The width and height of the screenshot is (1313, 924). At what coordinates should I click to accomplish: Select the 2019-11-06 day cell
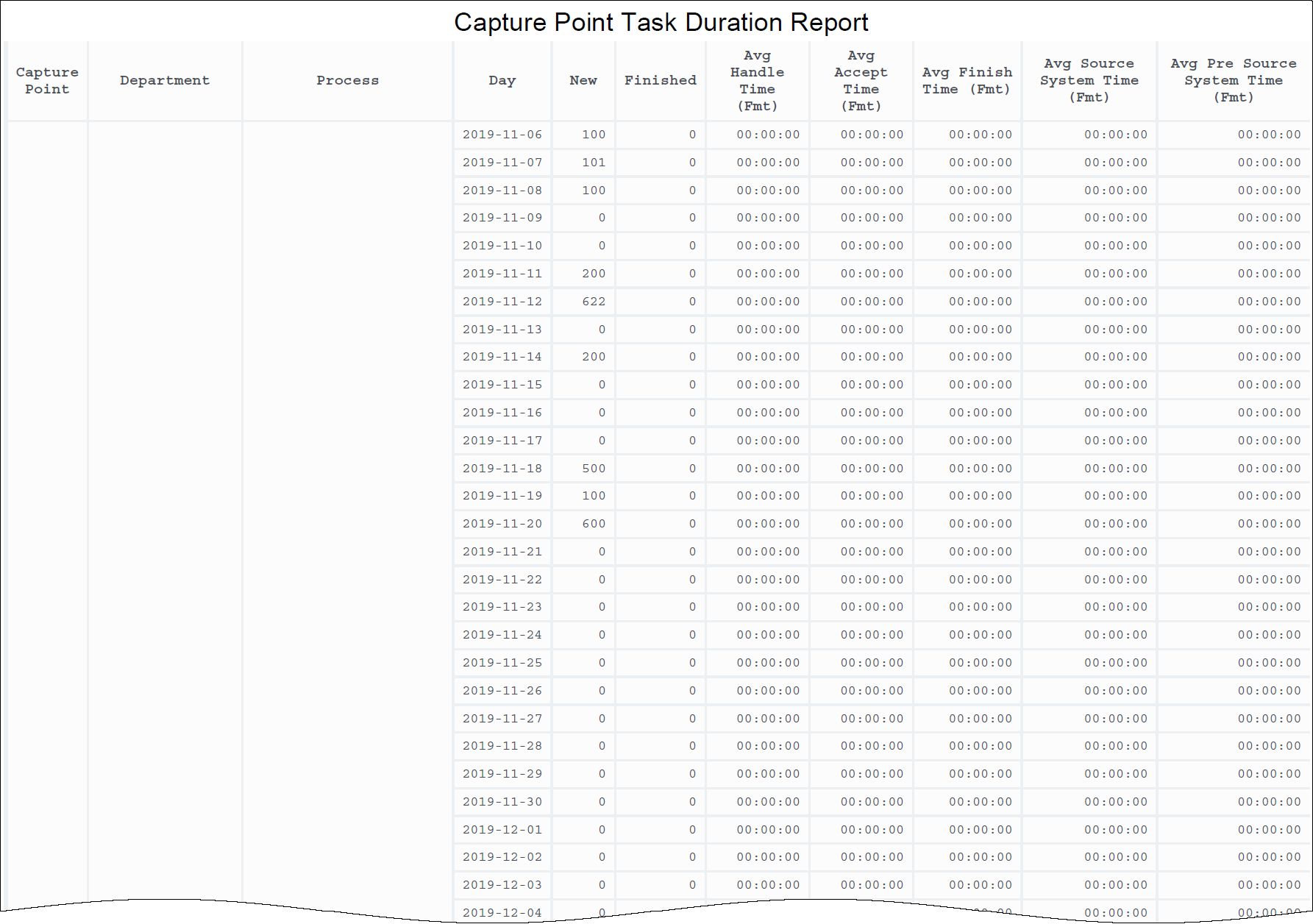point(502,135)
